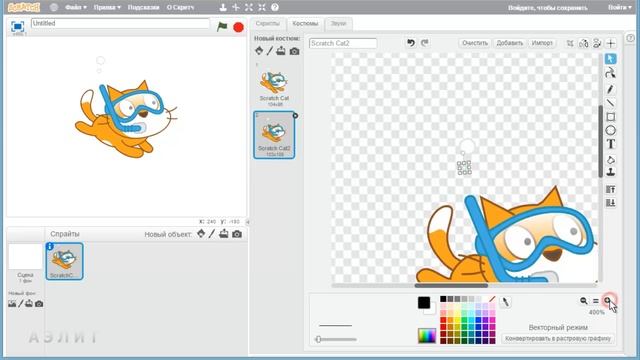This screenshot has height=360, width=640.
Task: Click the black foreground color swatch
Action: click(424, 302)
